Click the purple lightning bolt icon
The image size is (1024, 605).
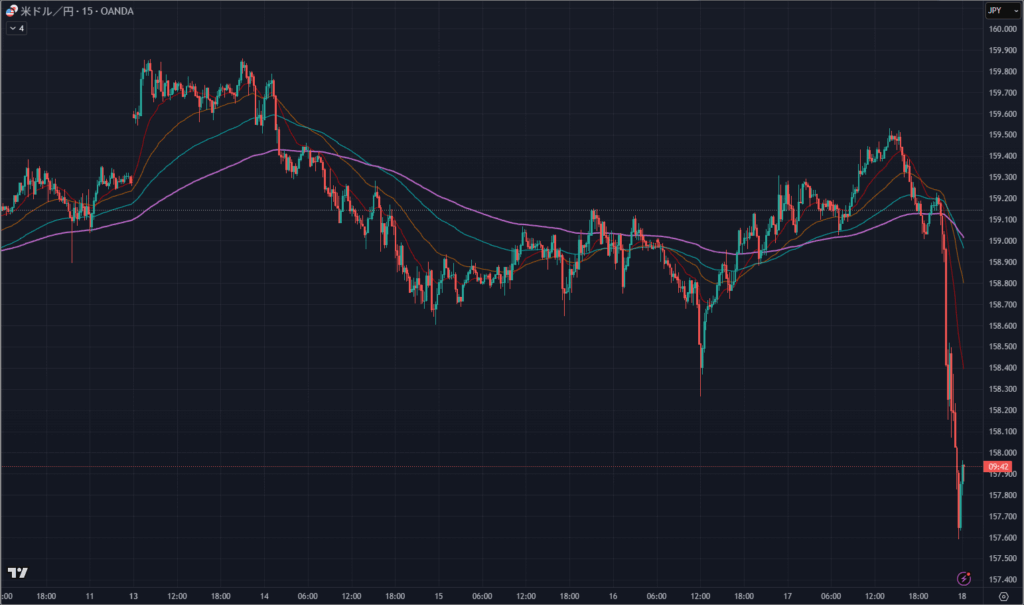(964, 578)
